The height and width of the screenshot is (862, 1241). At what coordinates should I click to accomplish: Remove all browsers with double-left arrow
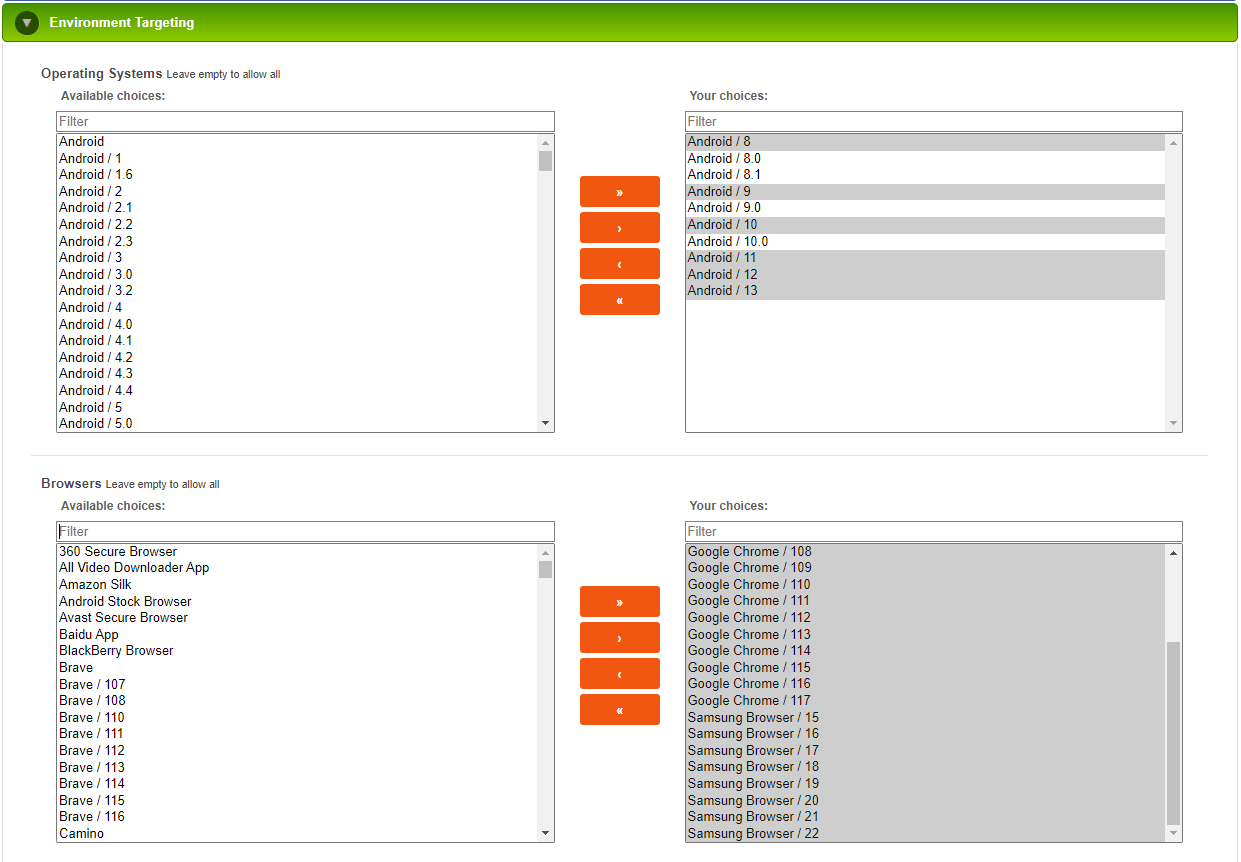pyautogui.click(x=620, y=709)
